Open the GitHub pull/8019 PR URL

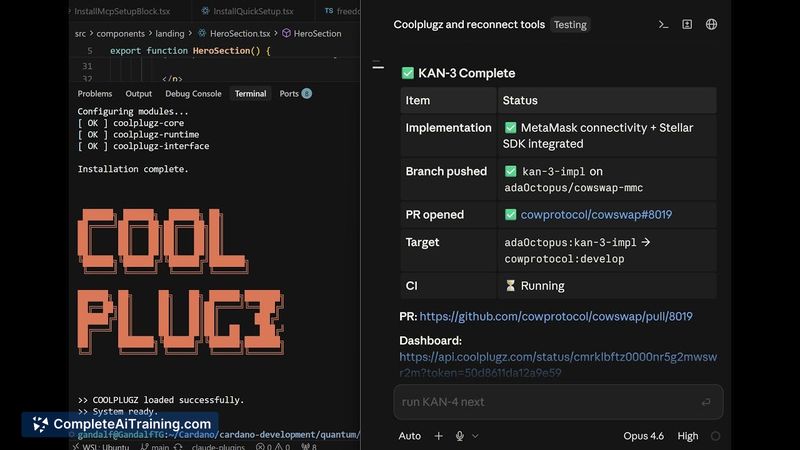[x=556, y=316]
